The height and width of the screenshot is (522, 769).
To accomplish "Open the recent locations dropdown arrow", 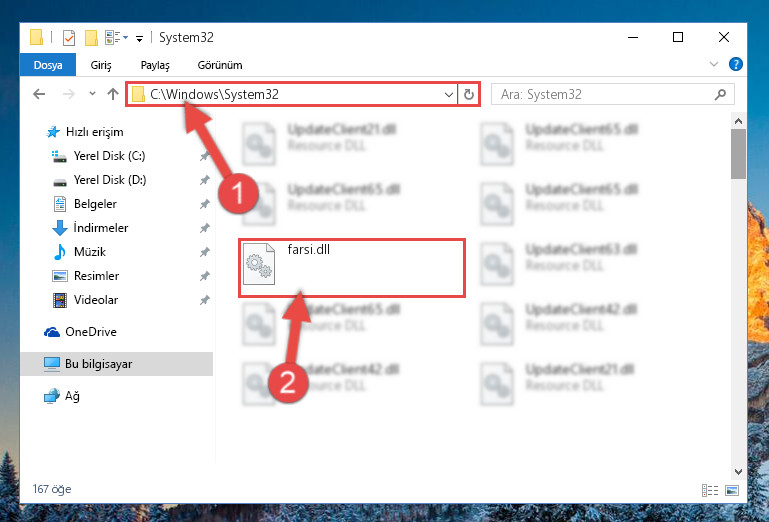I will [x=92, y=94].
